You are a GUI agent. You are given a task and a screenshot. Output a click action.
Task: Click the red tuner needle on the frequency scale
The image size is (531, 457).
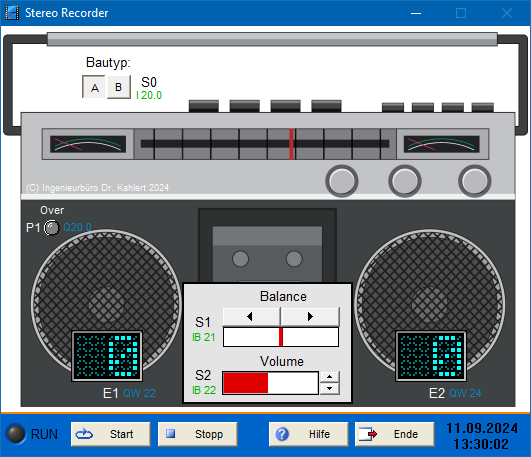[291, 144]
